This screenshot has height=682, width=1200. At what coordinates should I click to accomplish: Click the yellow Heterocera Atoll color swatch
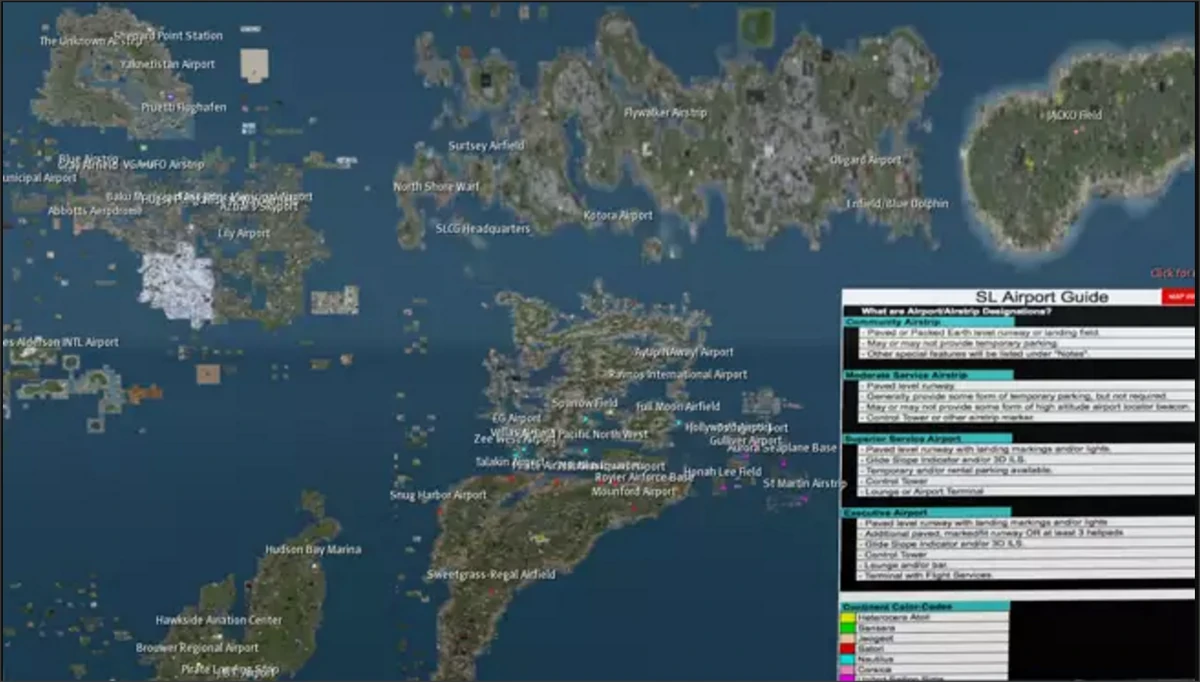(846, 617)
